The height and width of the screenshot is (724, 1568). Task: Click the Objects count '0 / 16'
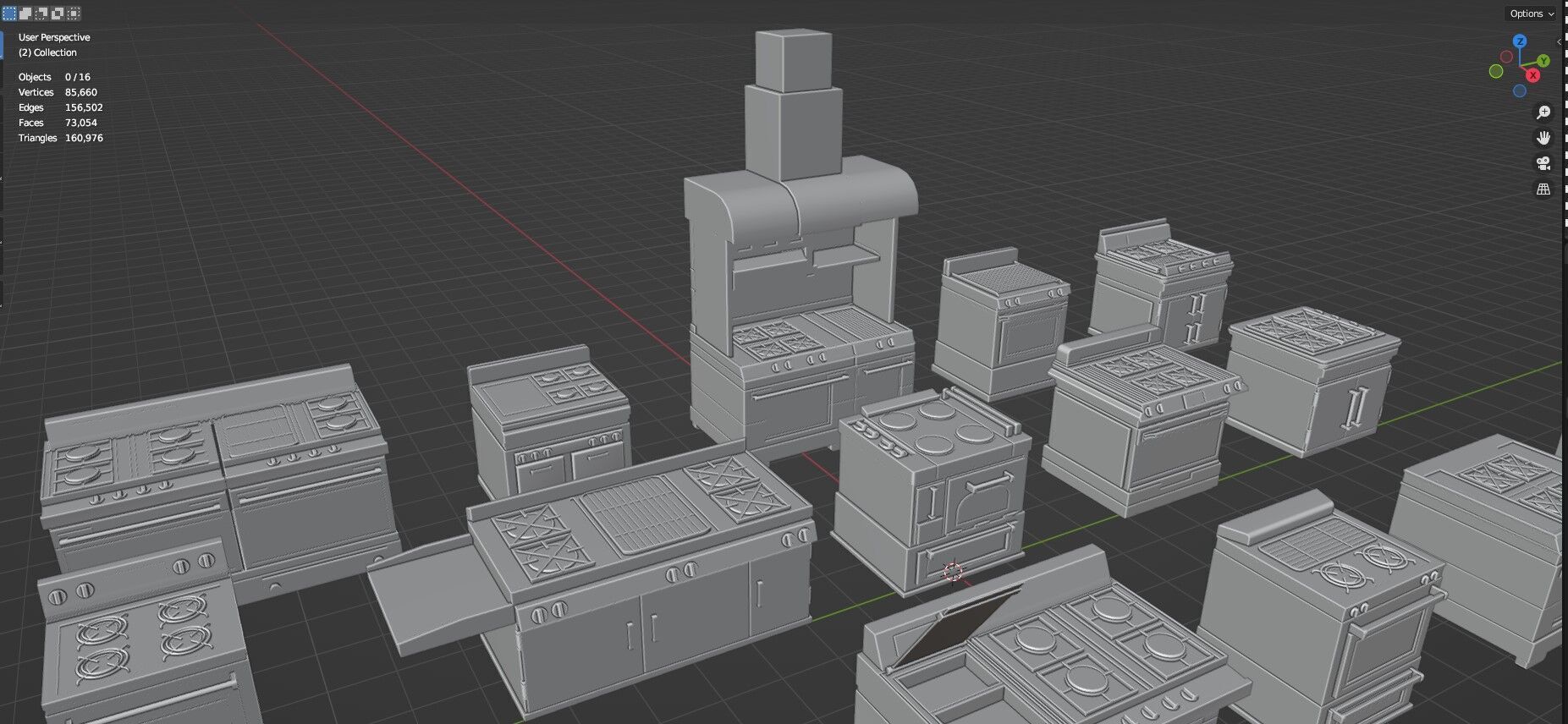tap(78, 77)
